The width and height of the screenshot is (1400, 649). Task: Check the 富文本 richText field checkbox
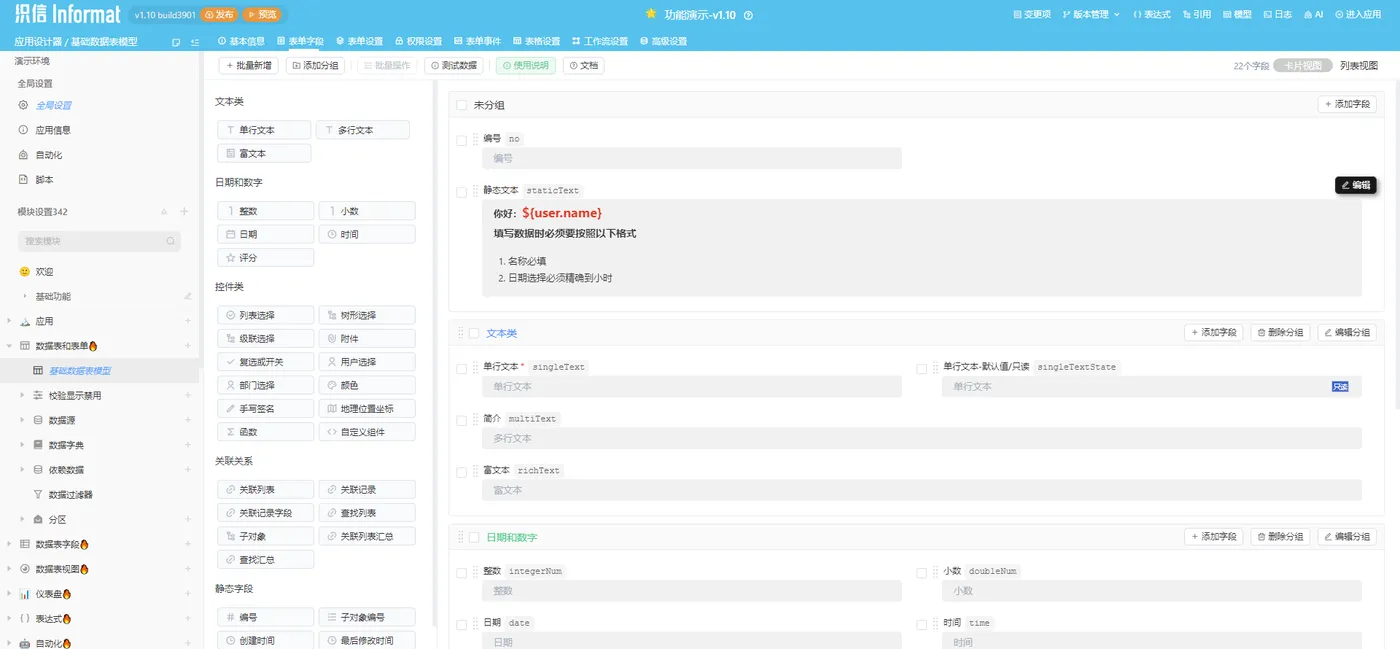pyautogui.click(x=462, y=472)
